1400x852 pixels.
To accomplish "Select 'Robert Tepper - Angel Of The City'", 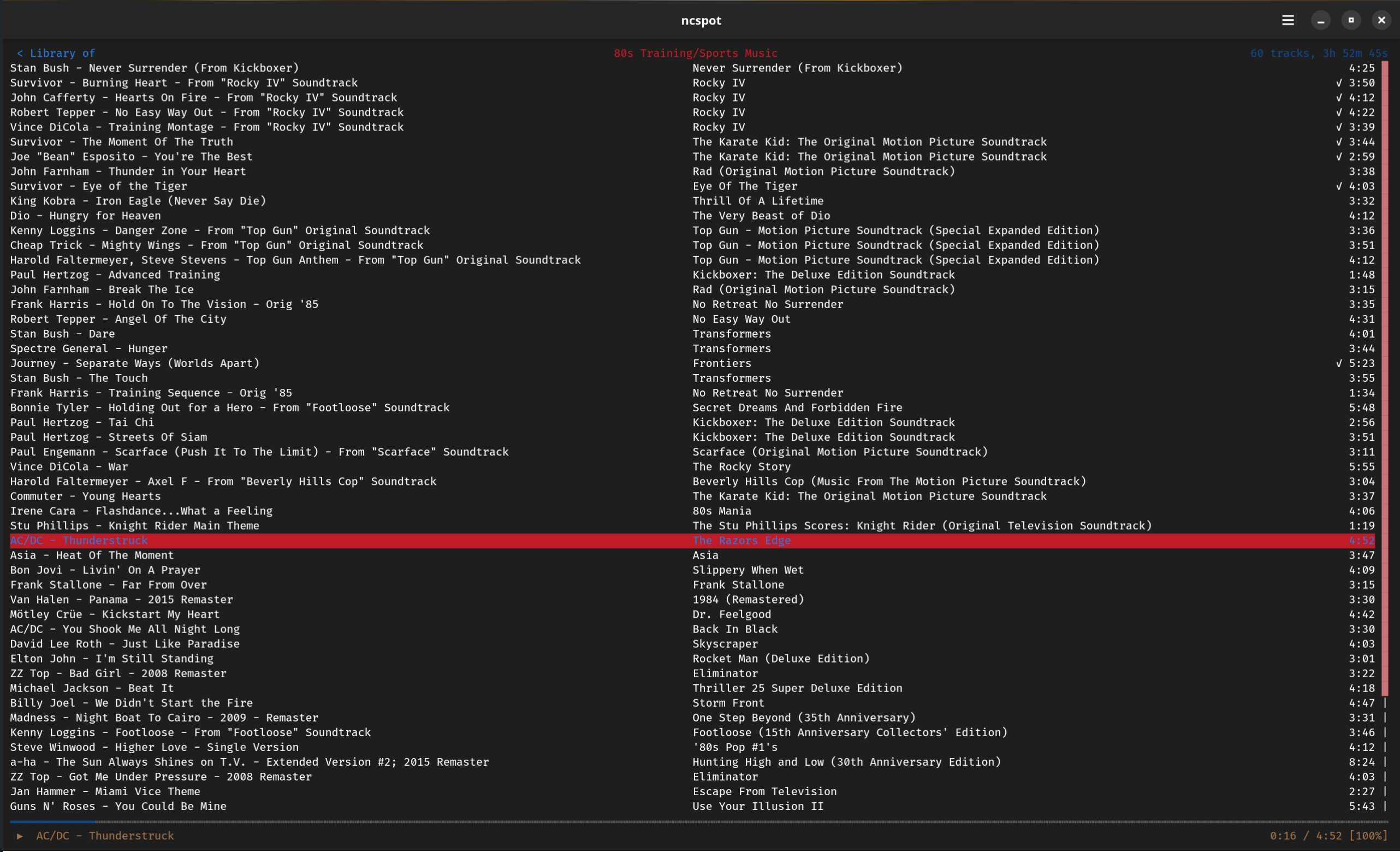I will coord(692,319).
